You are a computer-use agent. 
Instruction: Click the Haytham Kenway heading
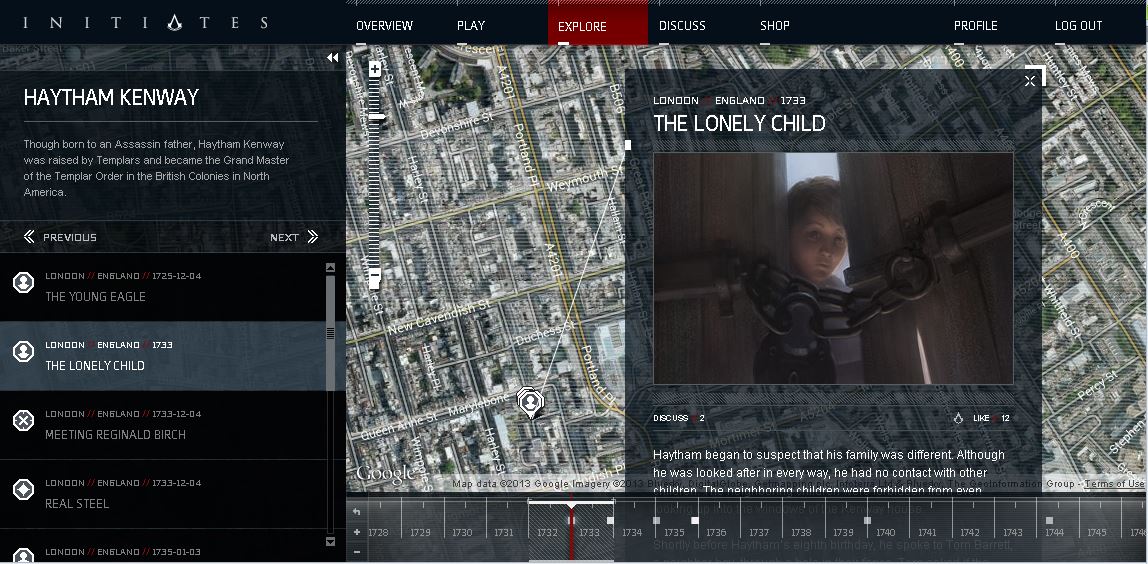coord(111,97)
